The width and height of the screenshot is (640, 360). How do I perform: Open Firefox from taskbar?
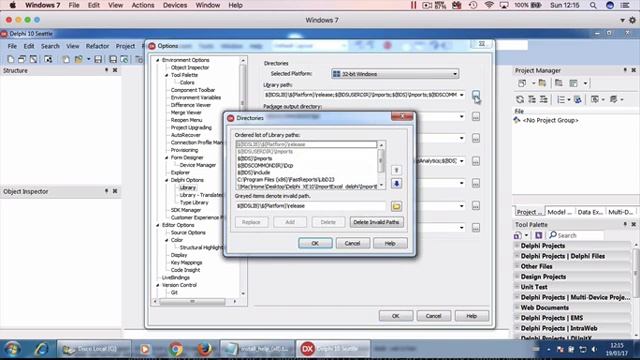click(204, 349)
